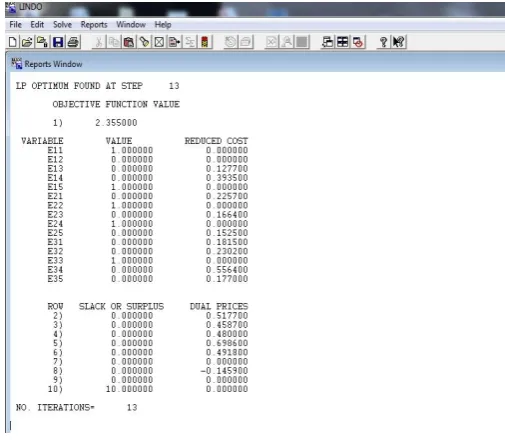Click the Find flashlight icon
The width and height of the screenshot is (505, 442).
pyautogui.click(x=144, y=42)
